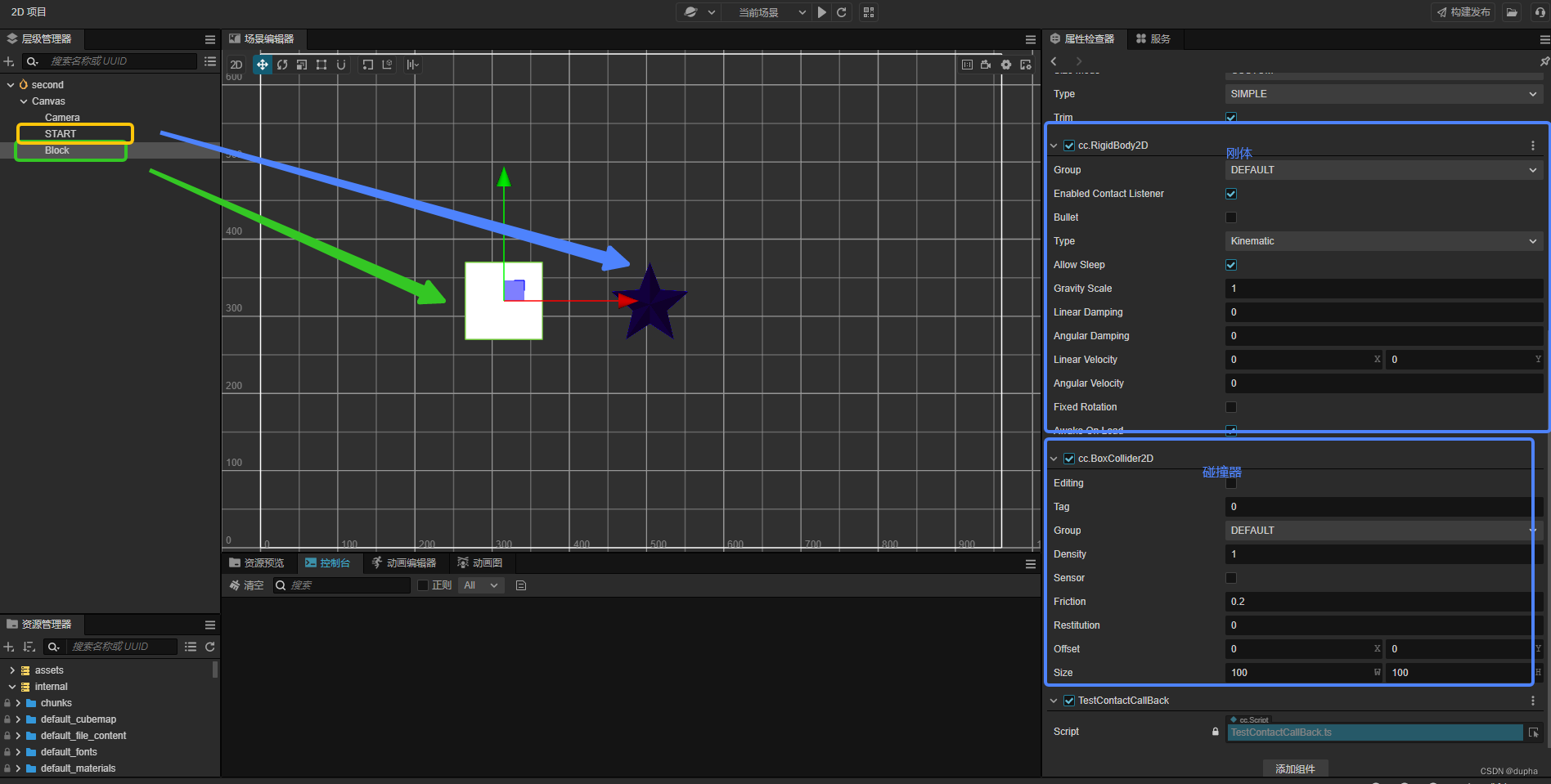Click the 添加组件 add component button
The height and width of the screenshot is (784, 1551).
1295,769
